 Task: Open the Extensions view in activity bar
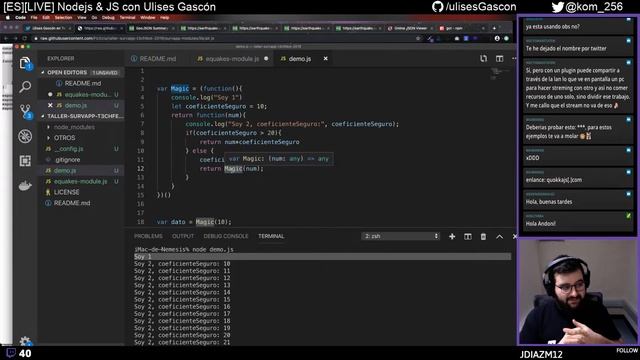25,161
